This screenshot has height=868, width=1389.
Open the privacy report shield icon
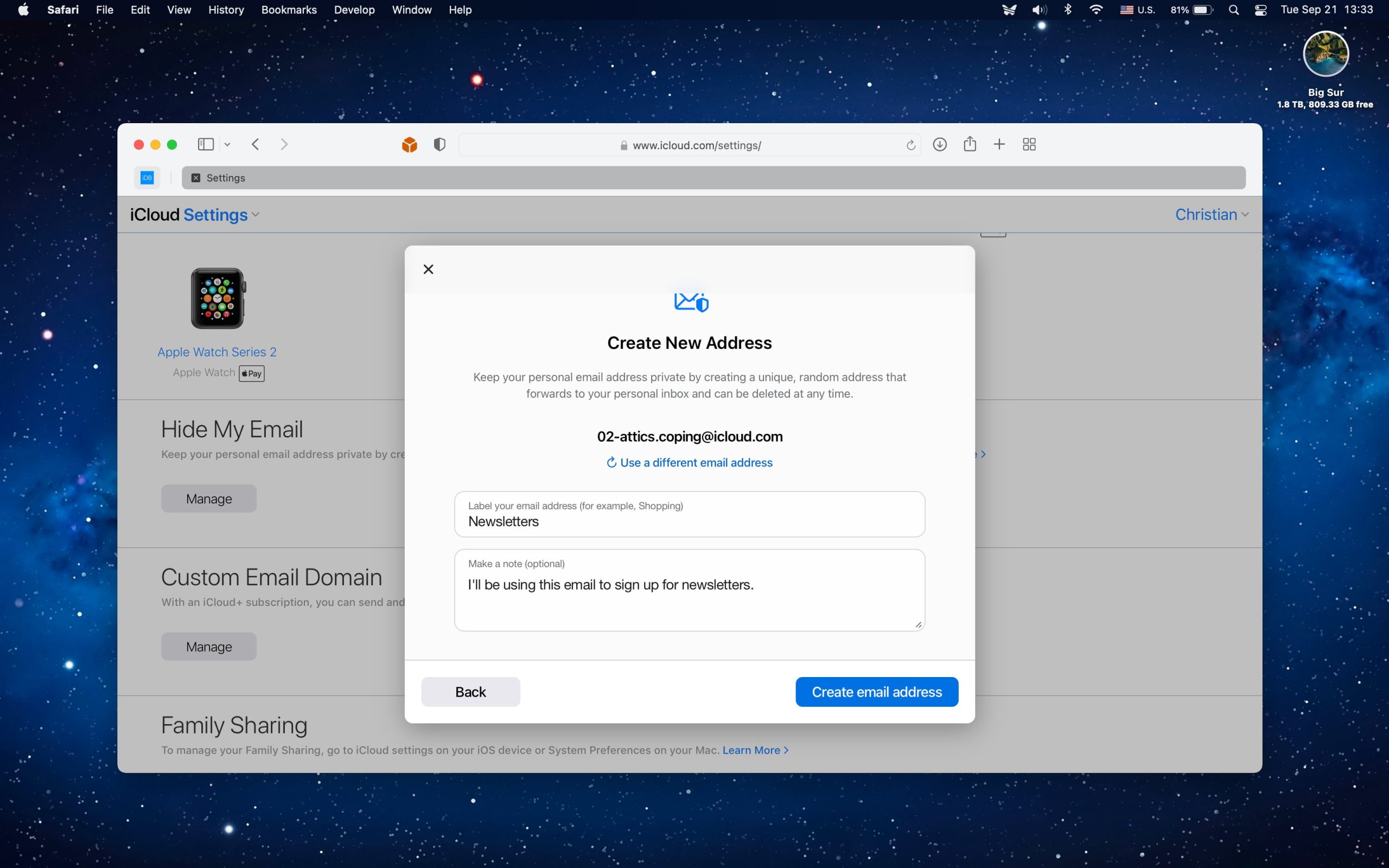click(x=439, y=145)
